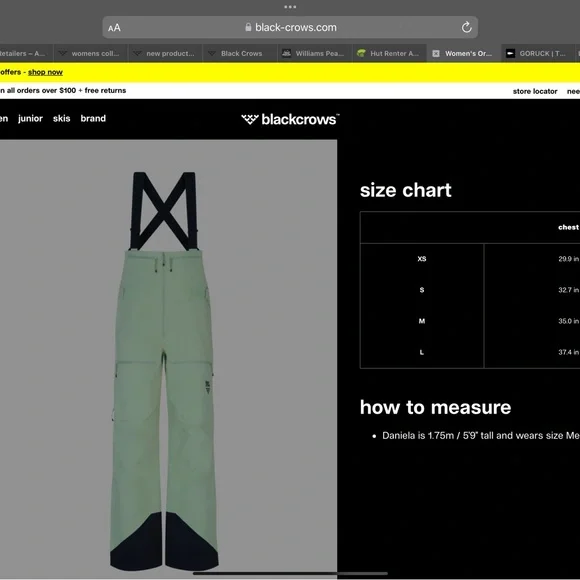This screenshot has height=580, width=580.
Task: Open the skis menu
Action: 61,118
